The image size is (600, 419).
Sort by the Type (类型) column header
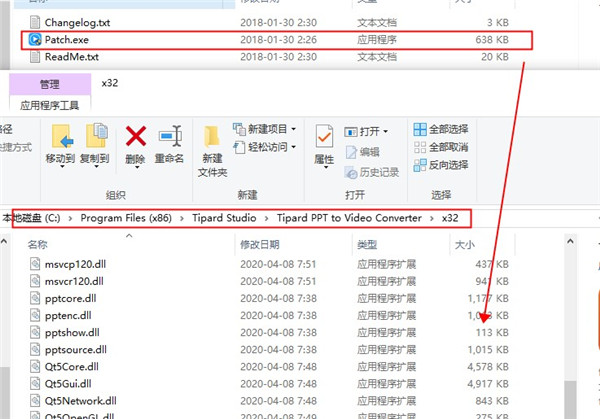367,245
